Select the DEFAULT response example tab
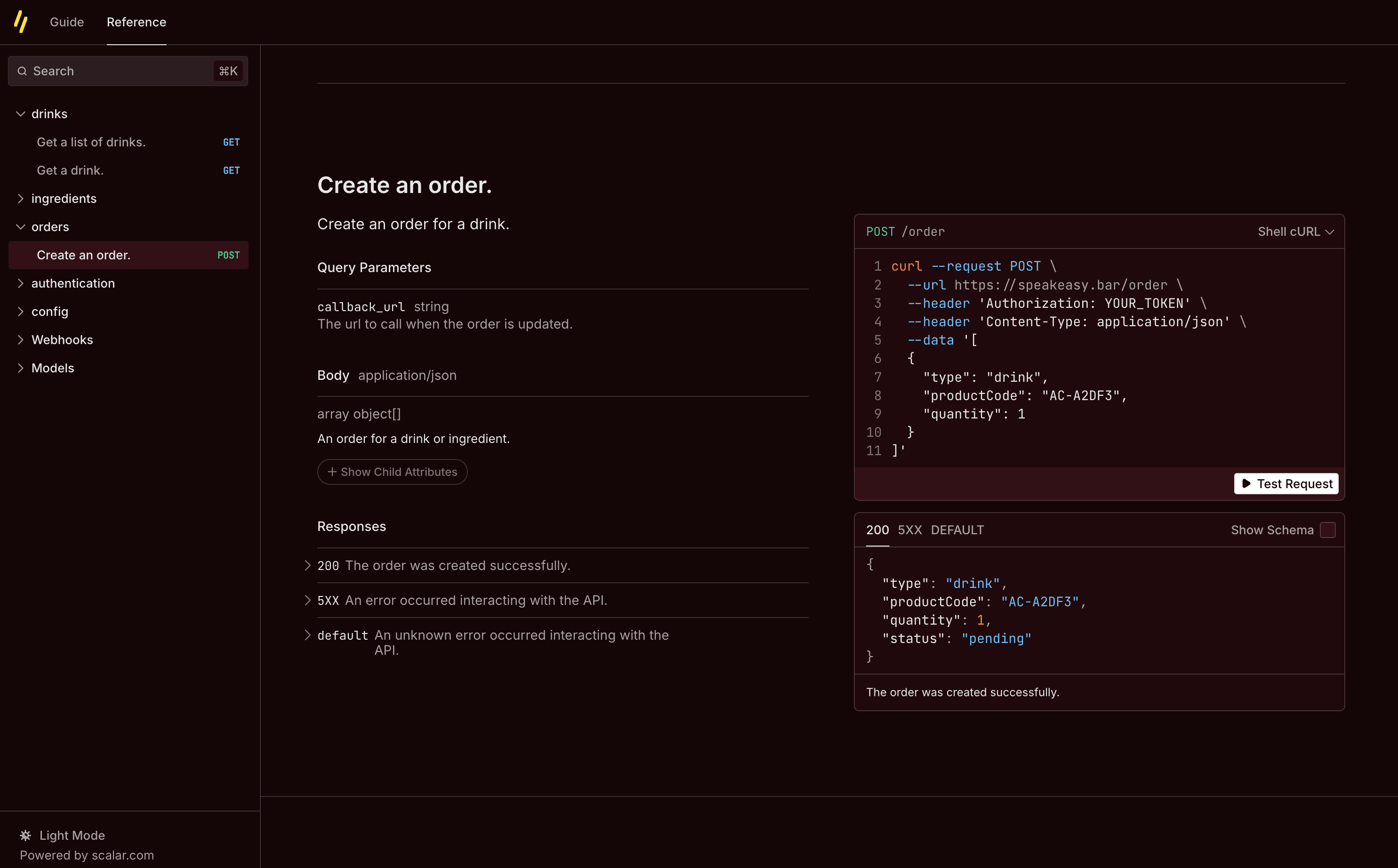Screen dimensions: 1398x868 click(957, 530)
